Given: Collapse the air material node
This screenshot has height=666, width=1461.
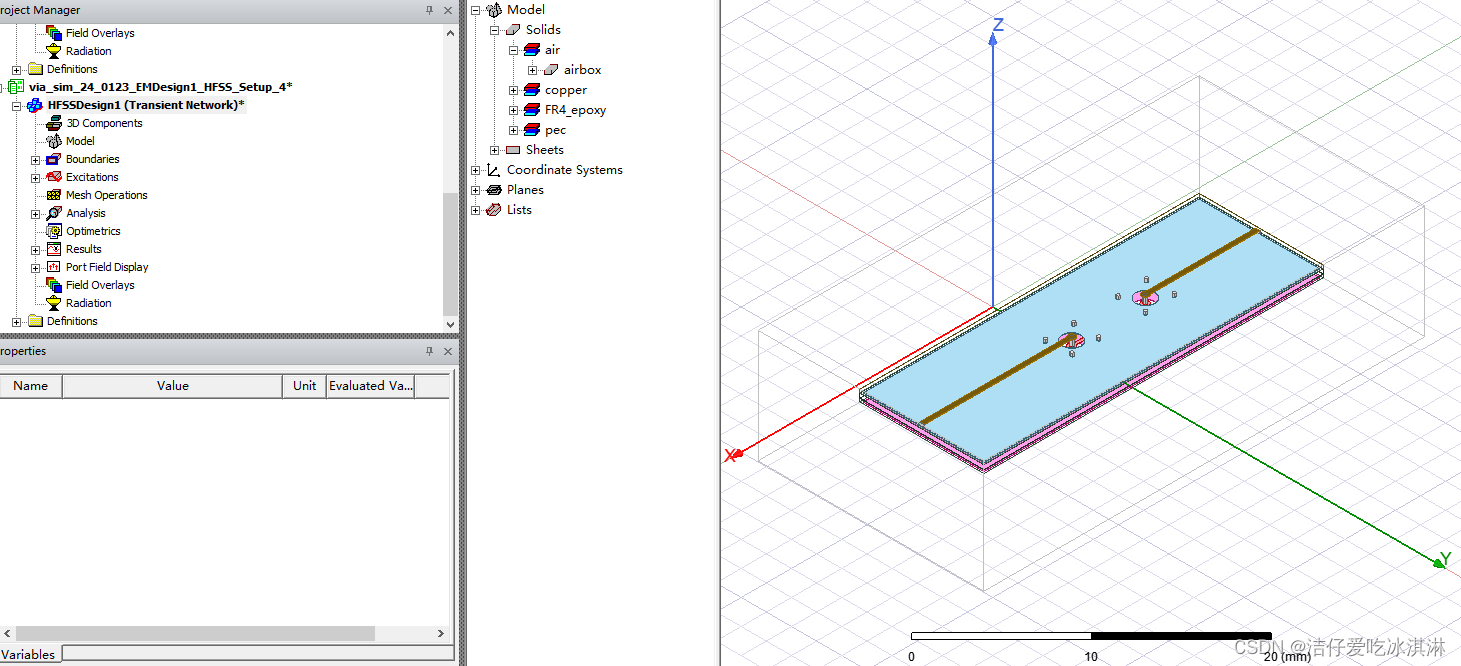Looking at the screenshot, I should click(513, 50).
